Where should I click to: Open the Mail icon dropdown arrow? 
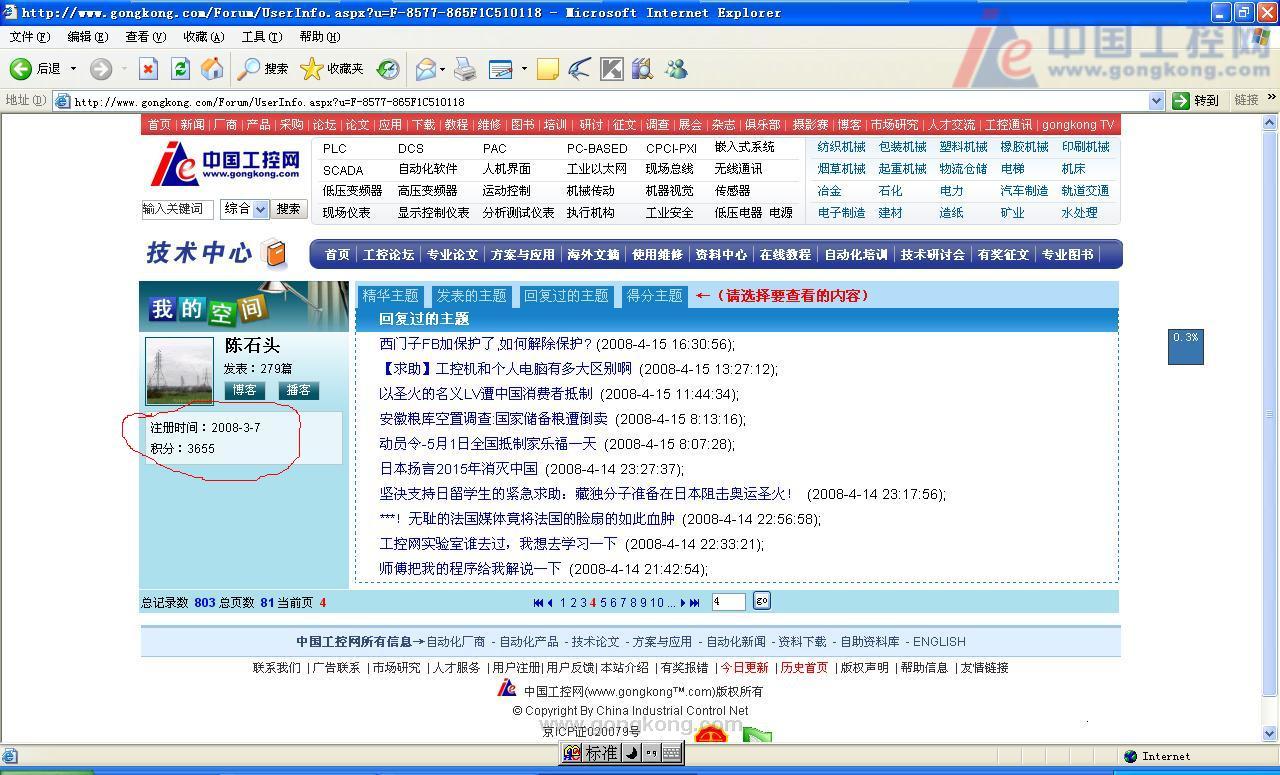point(443,69)
